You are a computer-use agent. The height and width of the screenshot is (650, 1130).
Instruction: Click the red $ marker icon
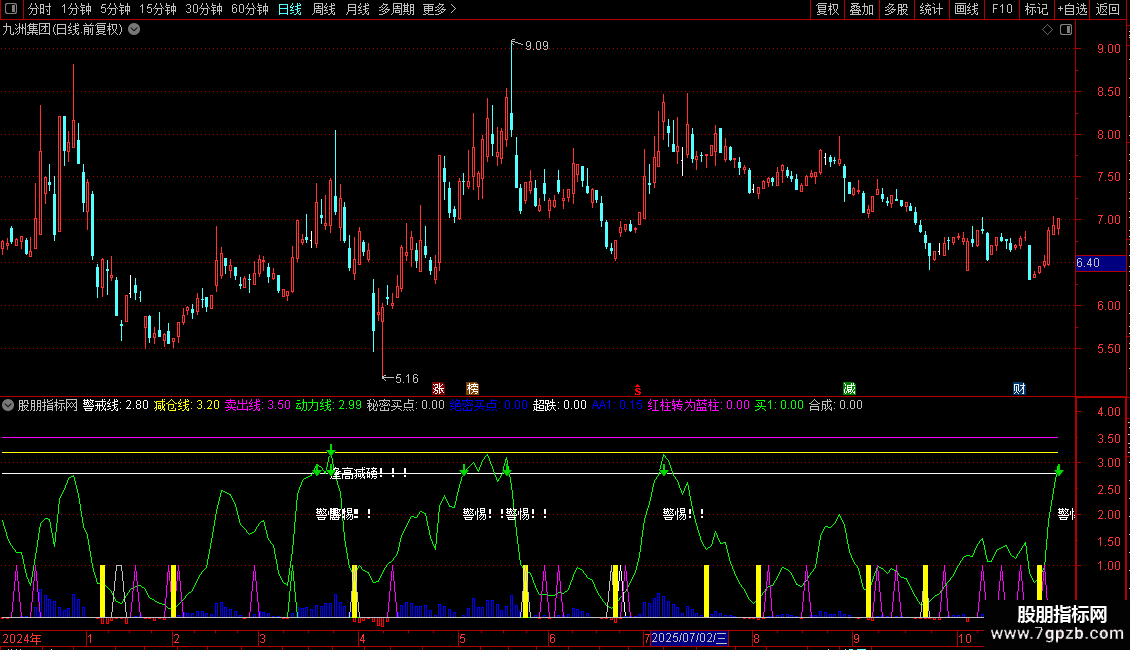pyautogui.click(x=637, y=388)
